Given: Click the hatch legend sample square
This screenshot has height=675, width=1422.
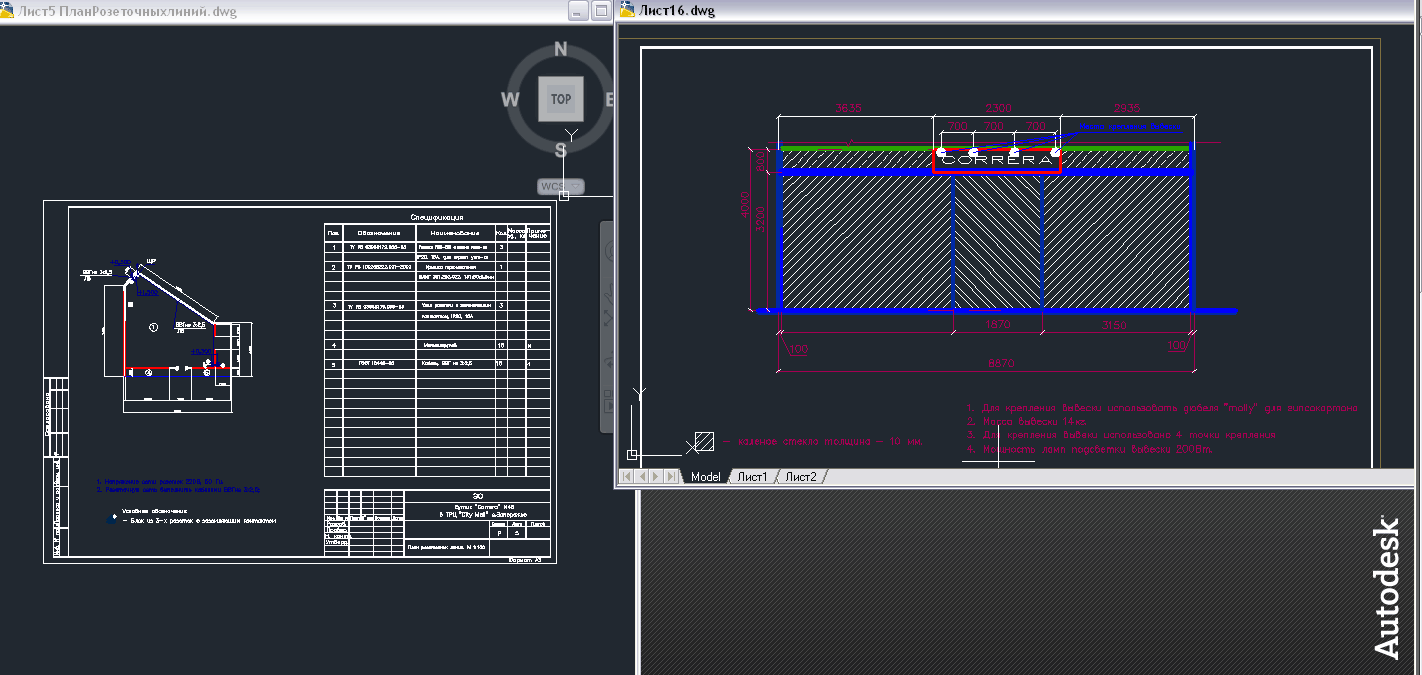Looking at the screenshot, I should point(704,441).
